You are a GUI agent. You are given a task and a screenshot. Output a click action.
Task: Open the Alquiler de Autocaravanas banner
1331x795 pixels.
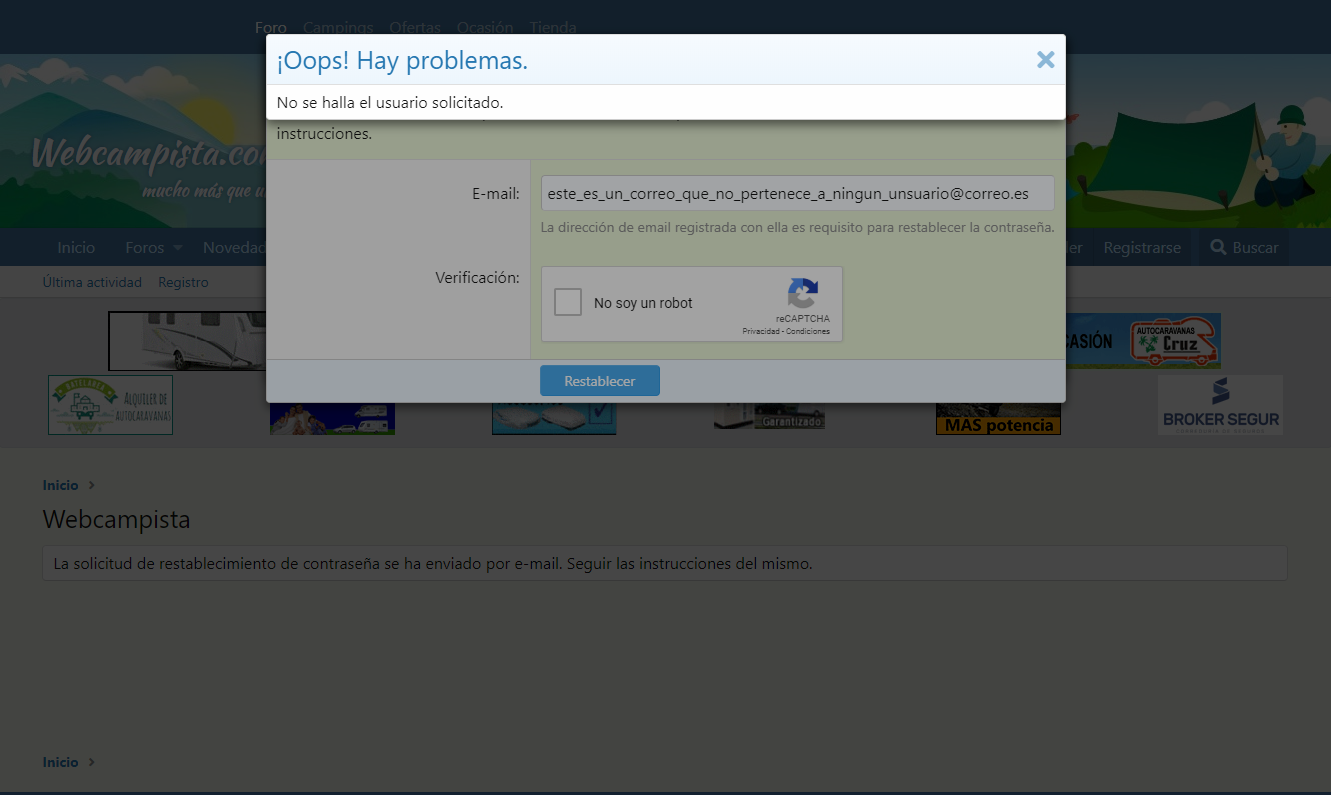click(x=110, y=405)
